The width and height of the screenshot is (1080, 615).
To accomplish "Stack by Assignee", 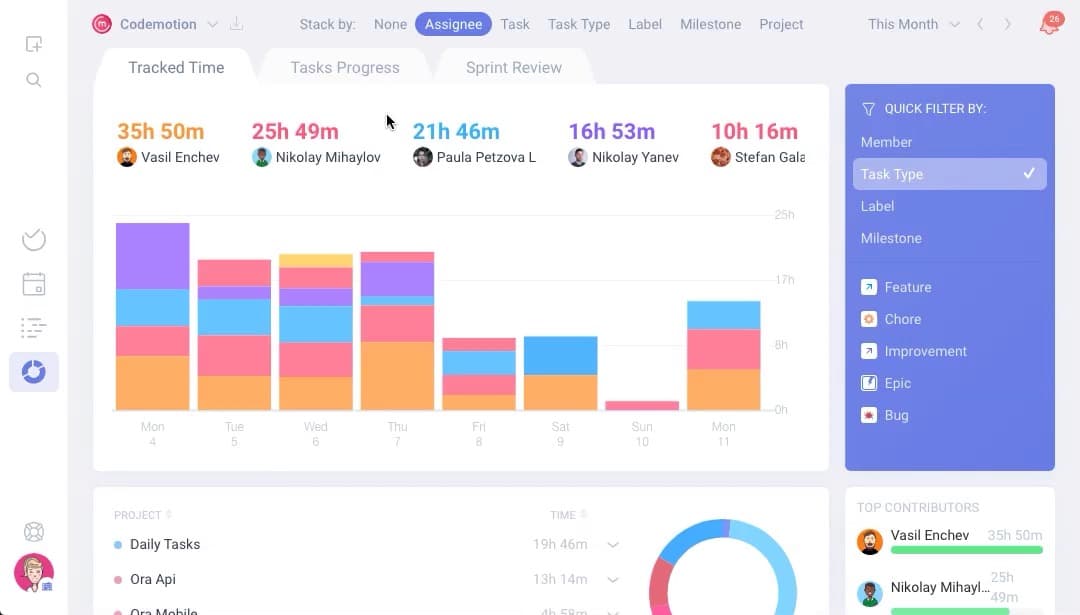I will click(x=453, y=24).
